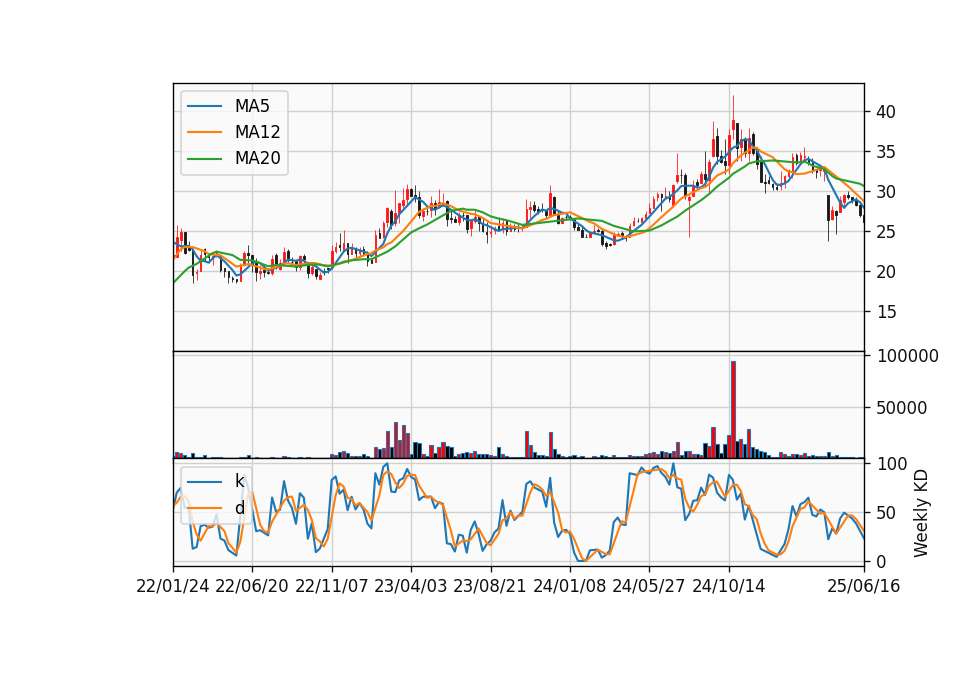Click the 23/08/21 date tick label
This screenshot has height=690, width=960.
(490, 586)
